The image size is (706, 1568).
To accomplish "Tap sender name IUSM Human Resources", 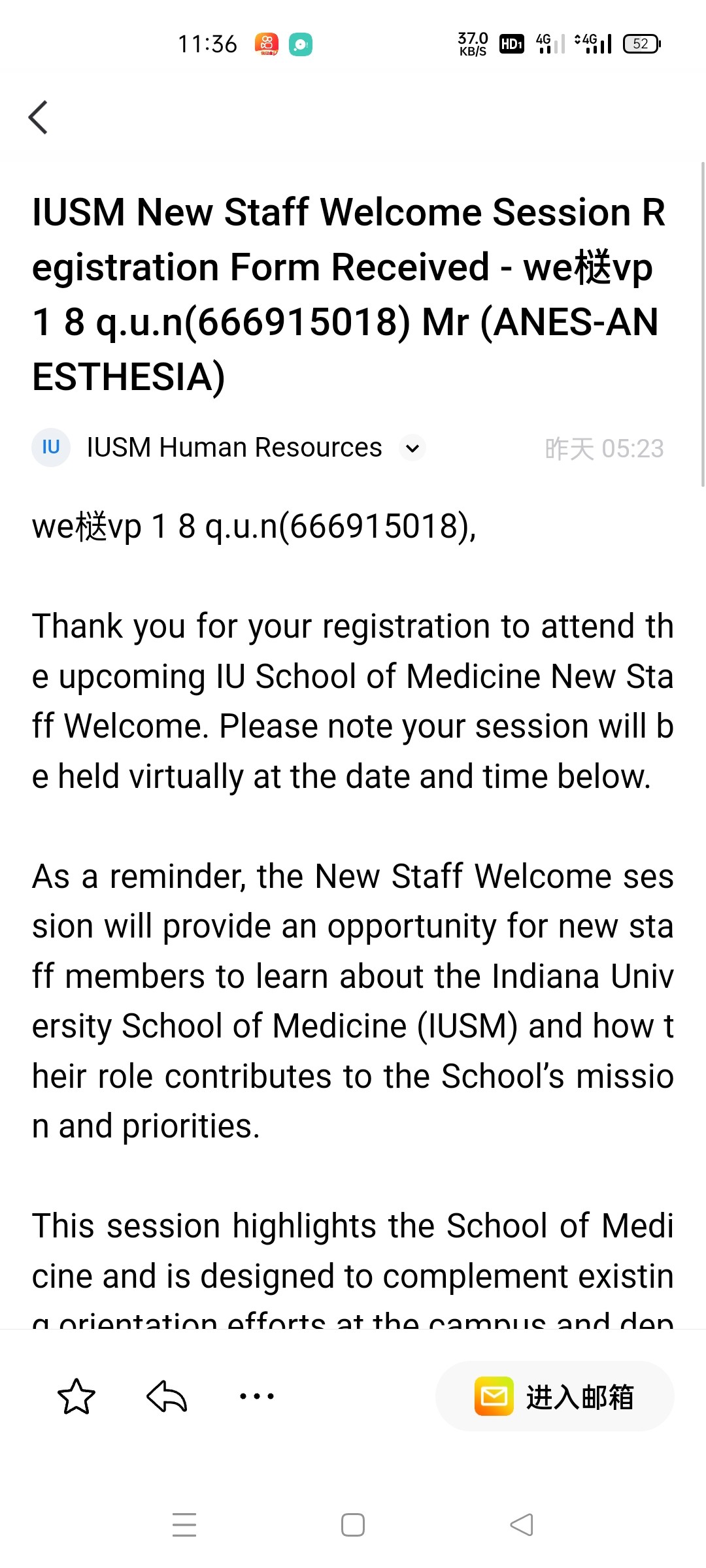I will (234, 448).
